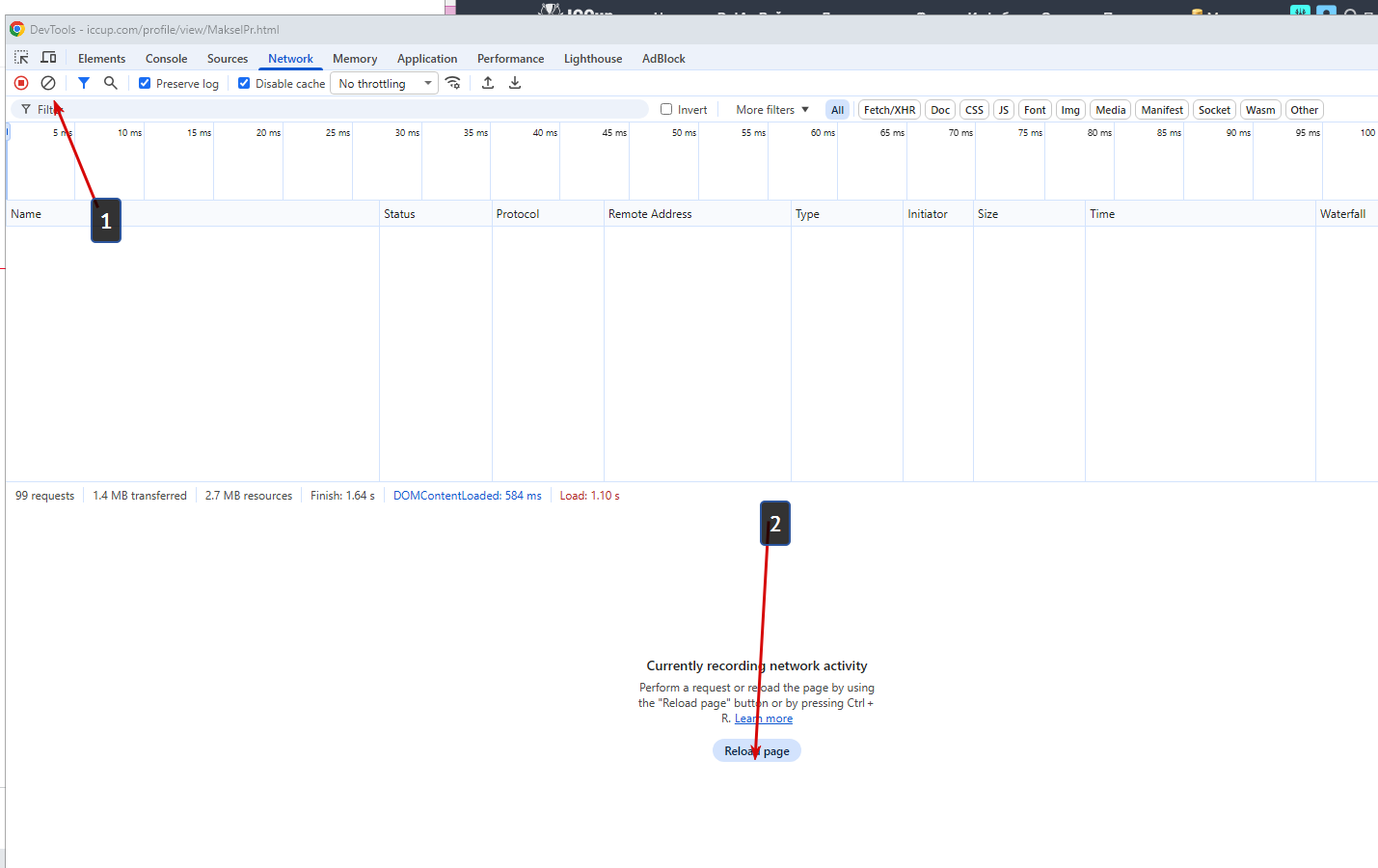
Task: Sort requests by Status column header
Action: coord(436,214)
